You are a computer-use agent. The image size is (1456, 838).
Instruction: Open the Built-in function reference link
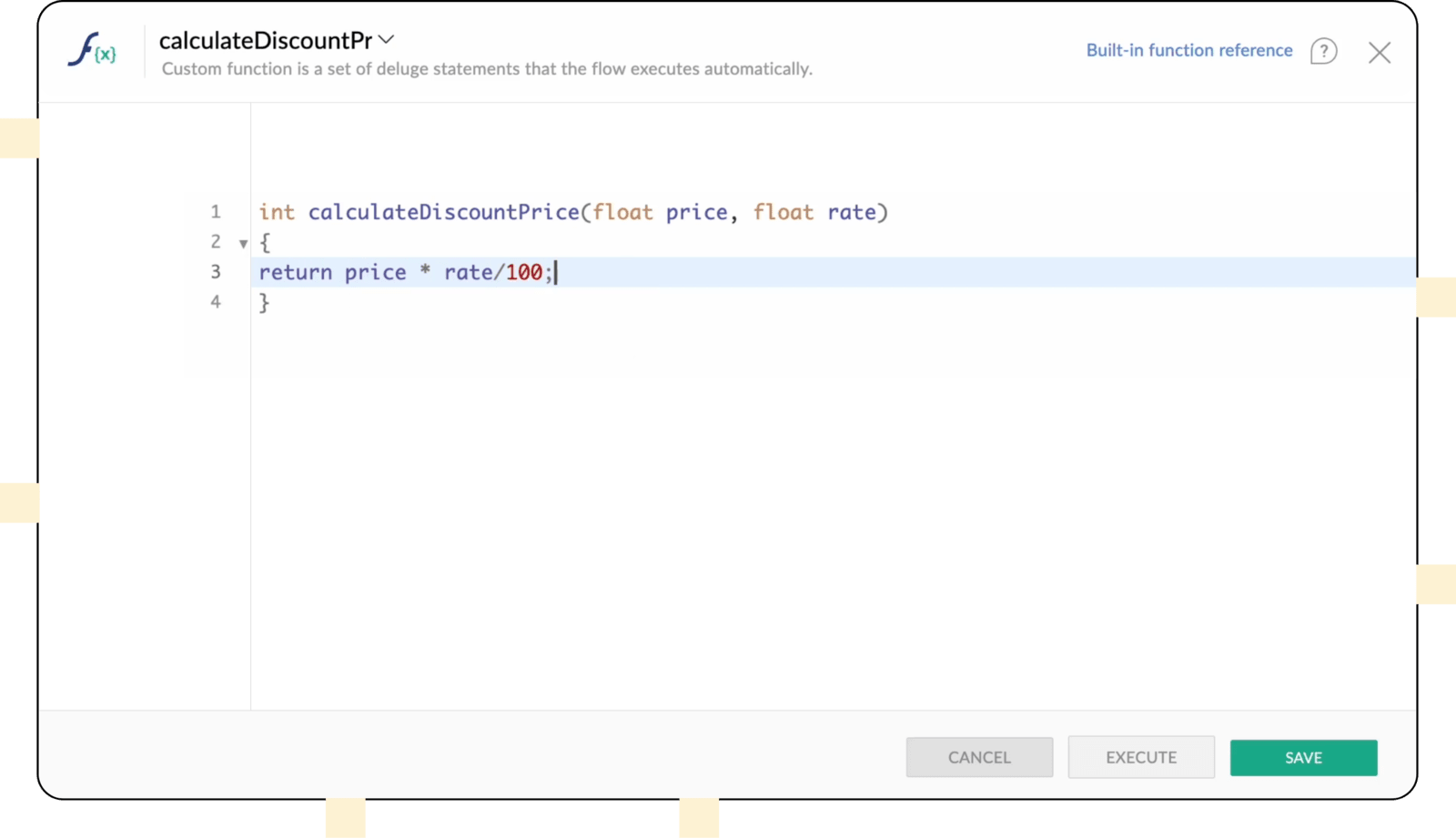1188,50
